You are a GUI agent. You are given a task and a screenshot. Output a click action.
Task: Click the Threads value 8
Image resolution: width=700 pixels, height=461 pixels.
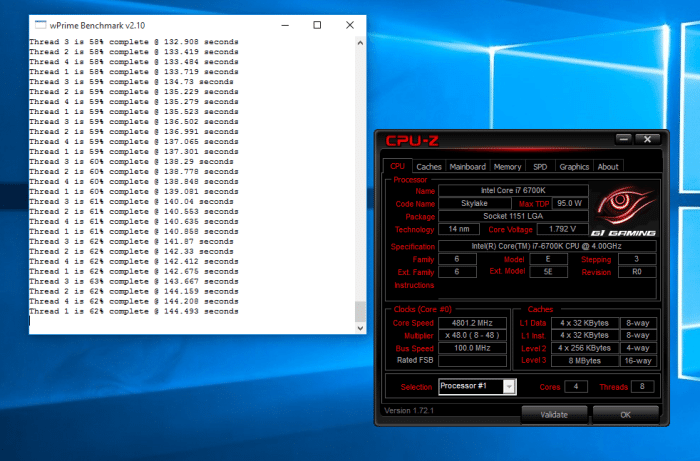click(642, 387)
